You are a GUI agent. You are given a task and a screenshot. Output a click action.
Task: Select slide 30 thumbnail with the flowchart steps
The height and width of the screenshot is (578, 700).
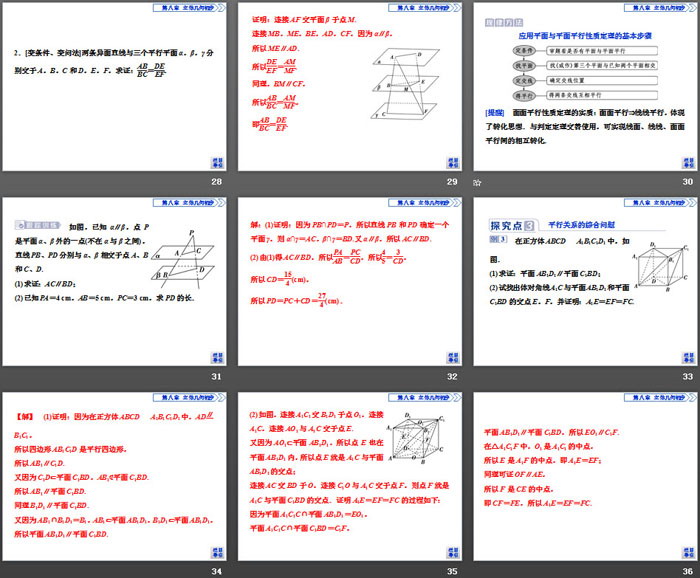coord(585,87)
